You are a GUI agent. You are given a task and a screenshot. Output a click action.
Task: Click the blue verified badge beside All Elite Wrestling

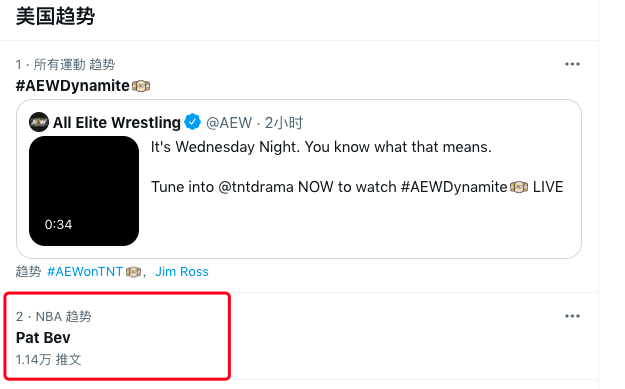(x=193, y=122)
